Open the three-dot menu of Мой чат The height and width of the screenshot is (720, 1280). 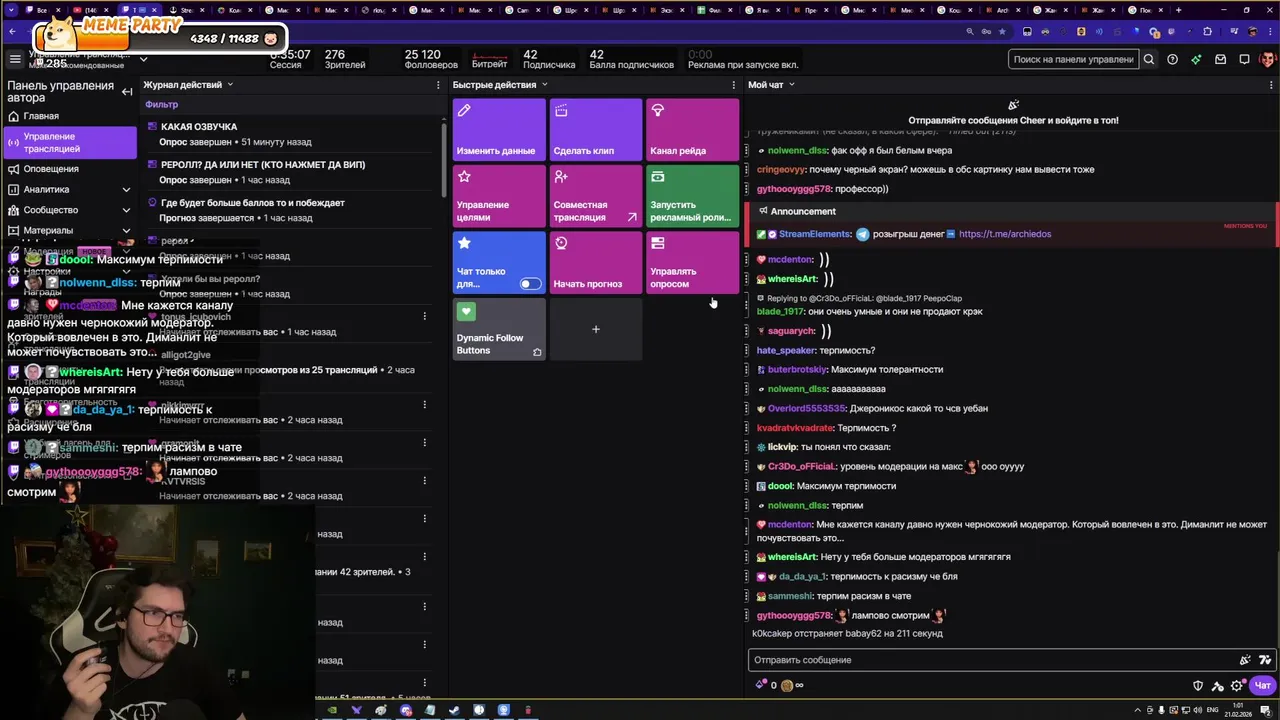point(1272,85)
